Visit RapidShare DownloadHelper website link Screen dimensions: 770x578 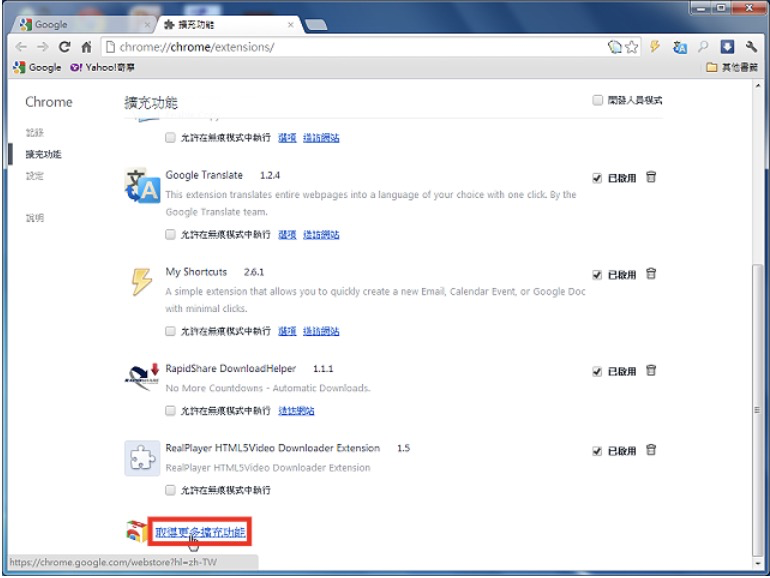click(296, 411)
